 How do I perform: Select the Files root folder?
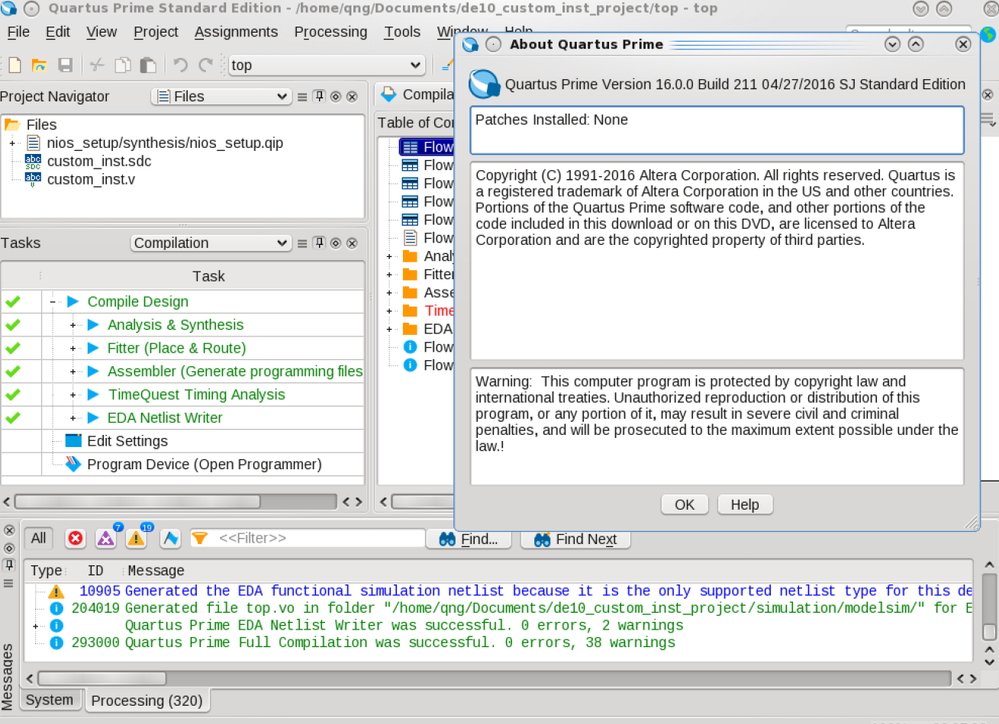[x=41, y=125]
